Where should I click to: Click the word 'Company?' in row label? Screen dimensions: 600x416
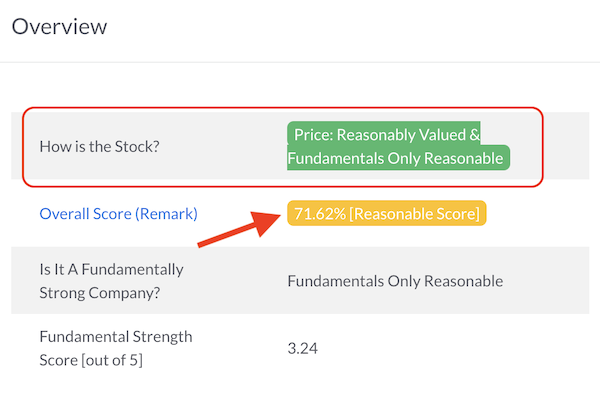coord(124,293)
